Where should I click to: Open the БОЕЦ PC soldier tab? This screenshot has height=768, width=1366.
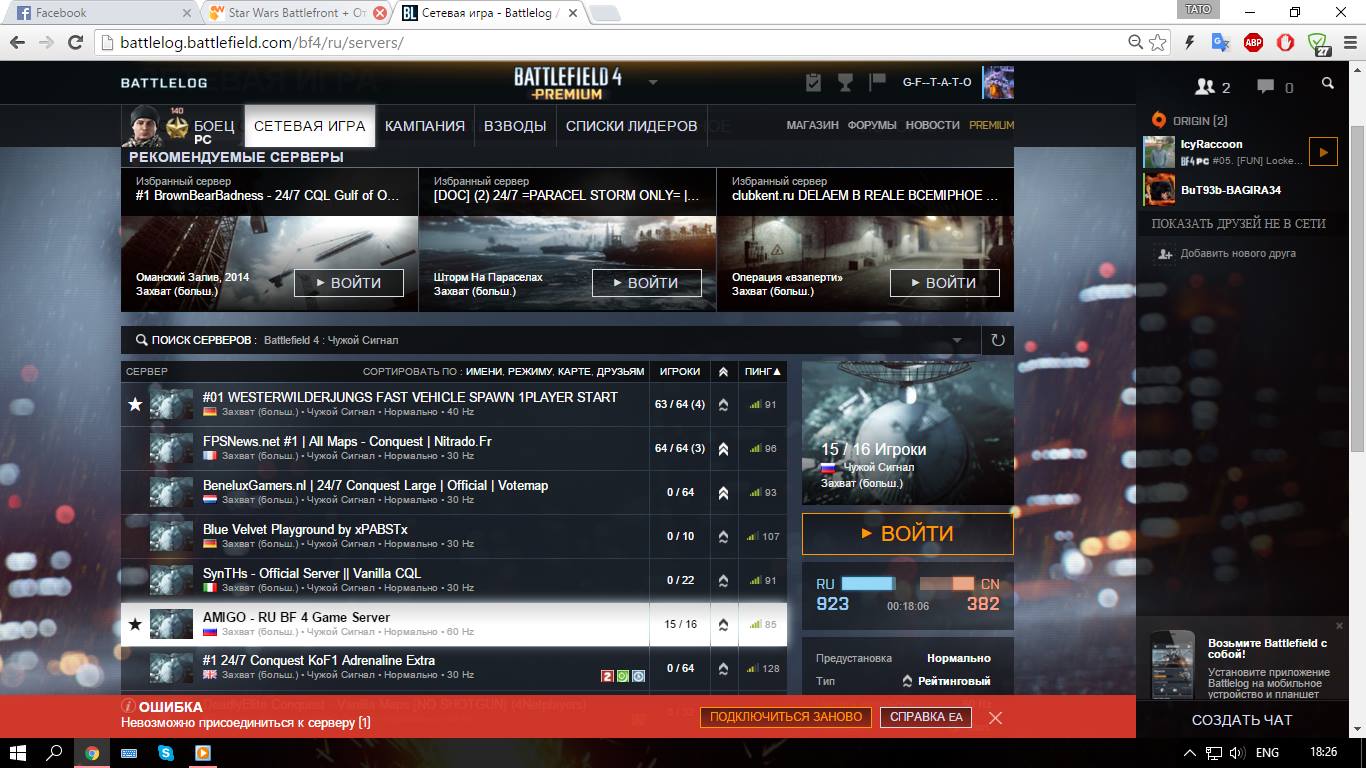click(183, 126)
